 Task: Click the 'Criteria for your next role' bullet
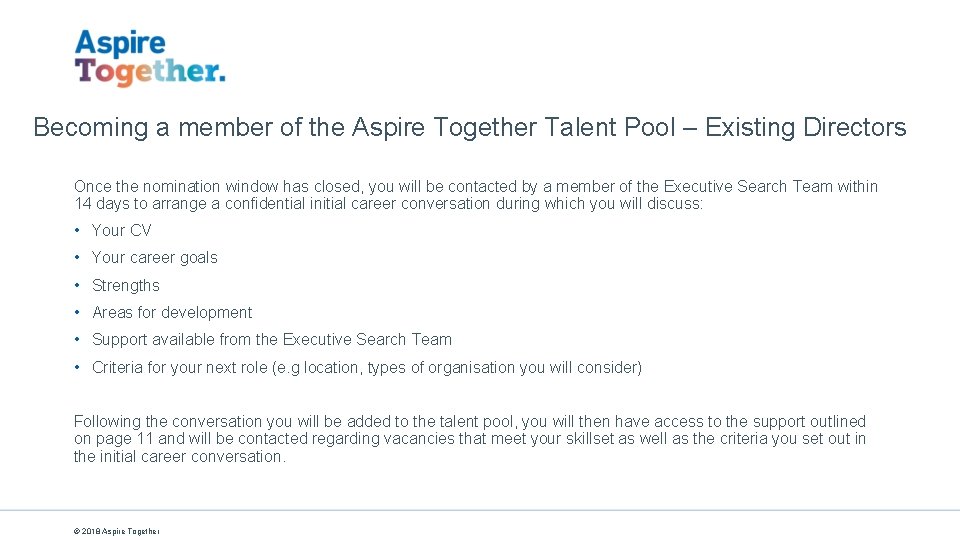(367, 367)
